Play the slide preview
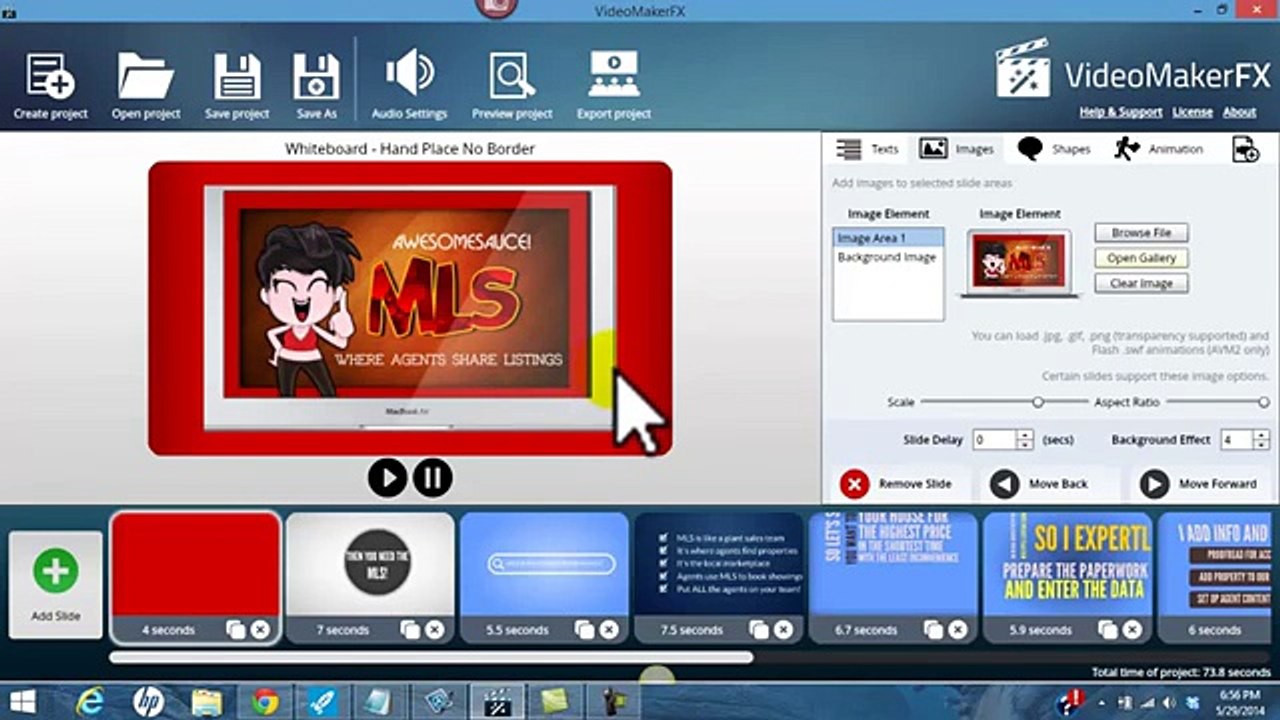This screenshot has width=1280, height=720. pyautogui.click(x=387, y=478)
